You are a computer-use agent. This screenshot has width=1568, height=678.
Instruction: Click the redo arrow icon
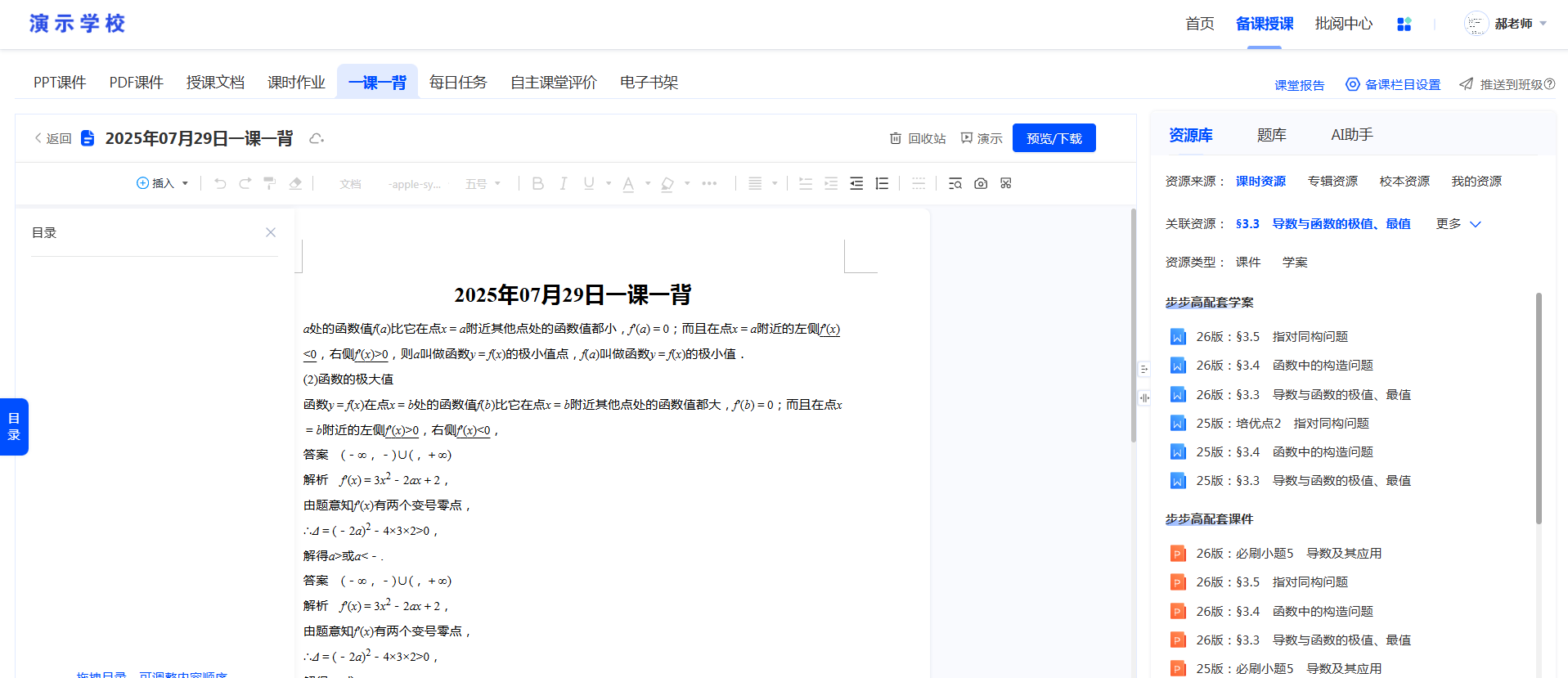coord(245,183)
